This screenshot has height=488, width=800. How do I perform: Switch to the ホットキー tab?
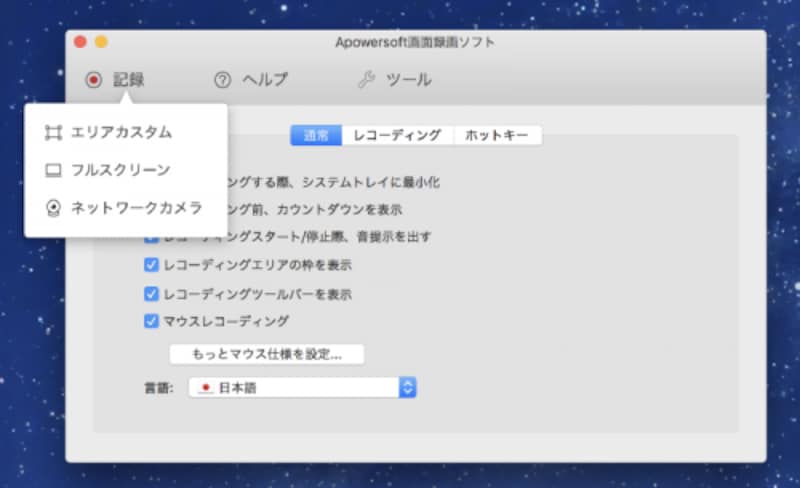click(x=497, y=135)
